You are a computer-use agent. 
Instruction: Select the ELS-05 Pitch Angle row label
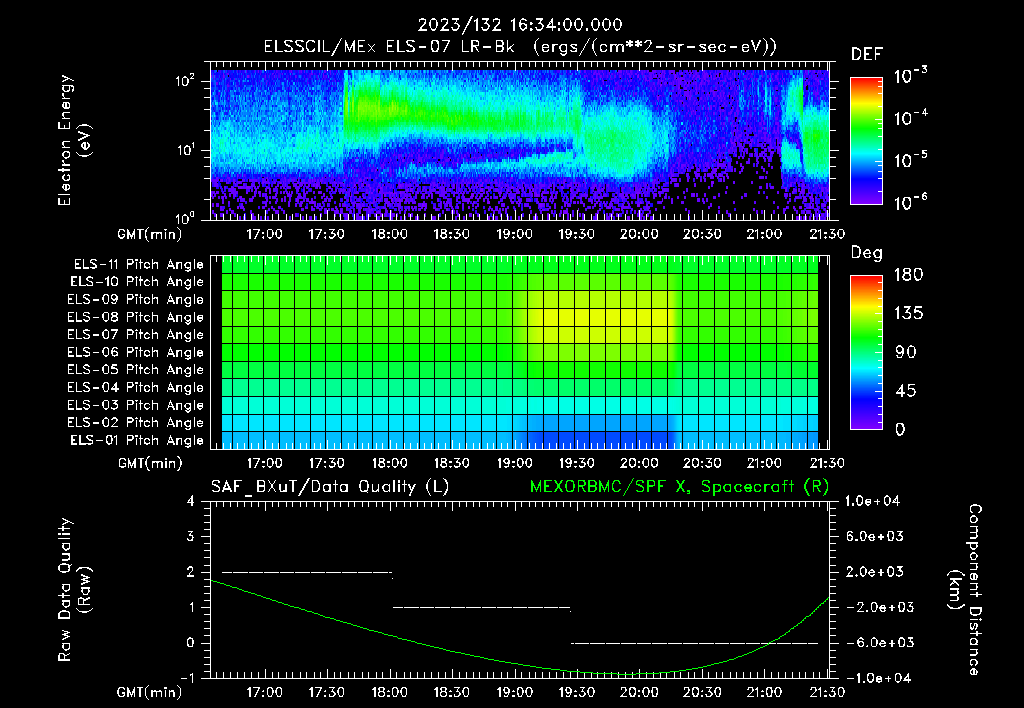[136, 370]
